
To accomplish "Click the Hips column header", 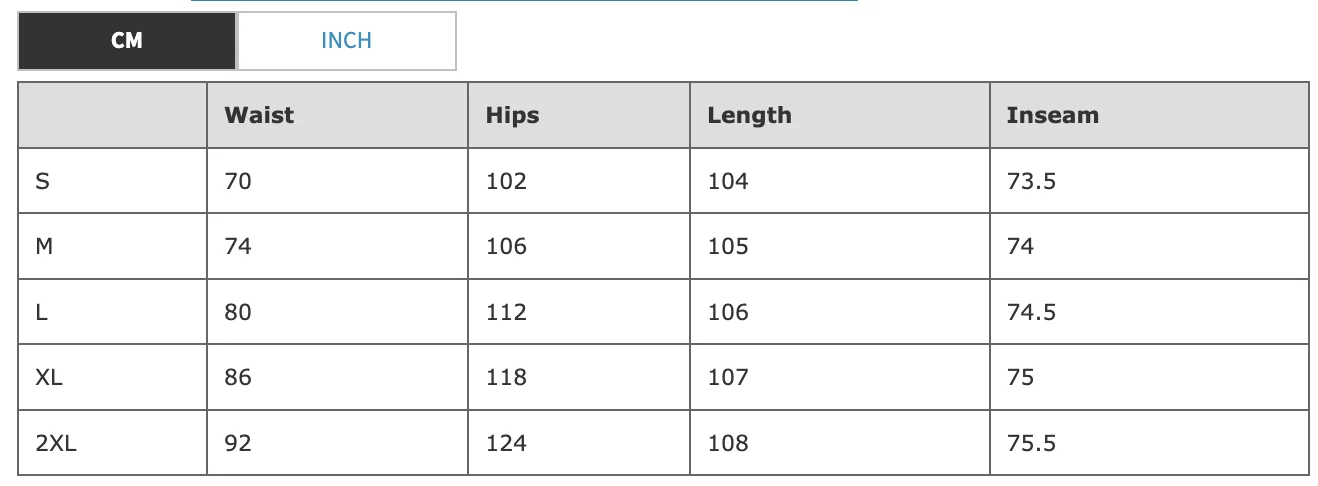I will pyautogui.click(x=512, y=115).
